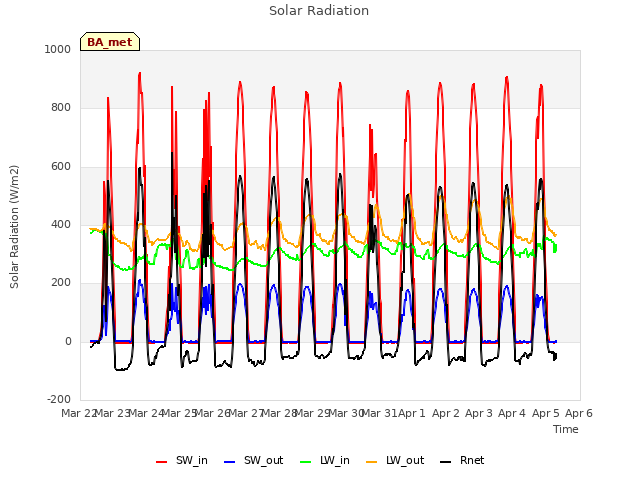Click the Time x-axis label
Viewport: 640px width, 480px height.
tap(566, 429)
